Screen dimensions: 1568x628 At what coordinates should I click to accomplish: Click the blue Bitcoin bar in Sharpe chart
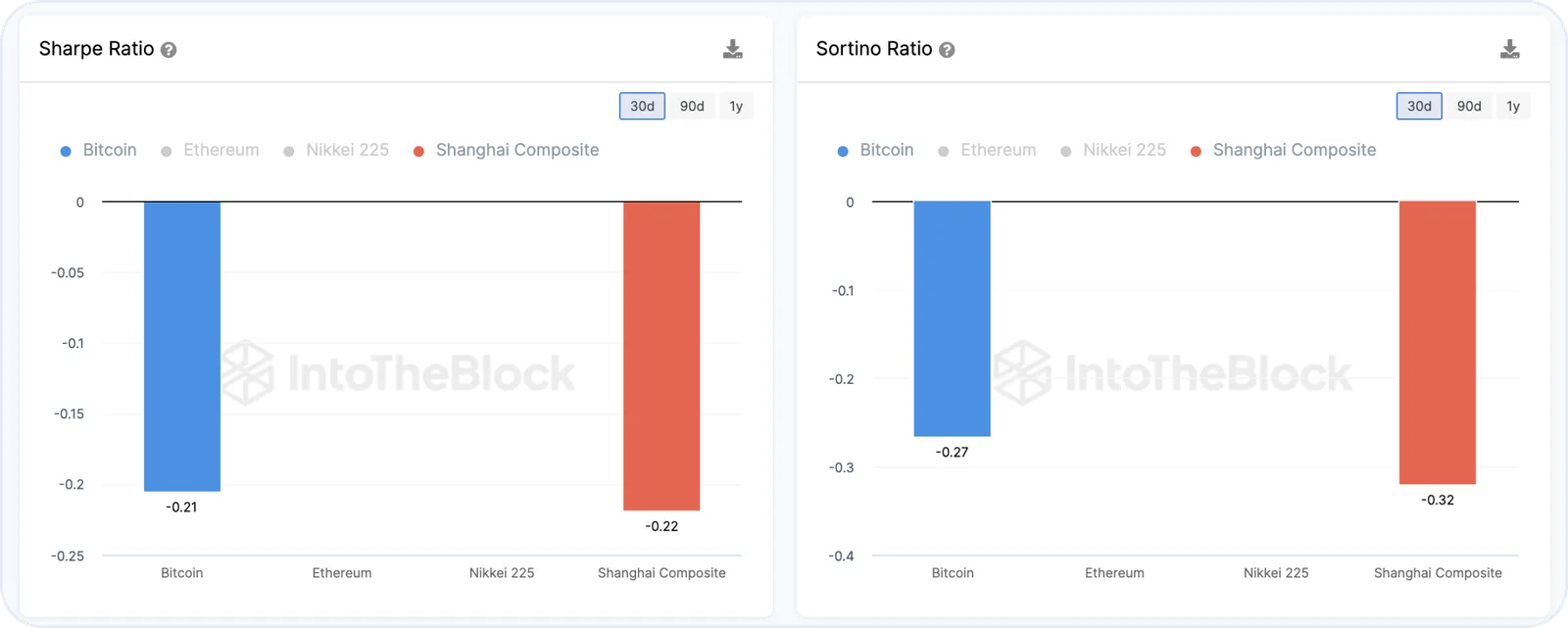pyautogui.click(x=182, y=346)
